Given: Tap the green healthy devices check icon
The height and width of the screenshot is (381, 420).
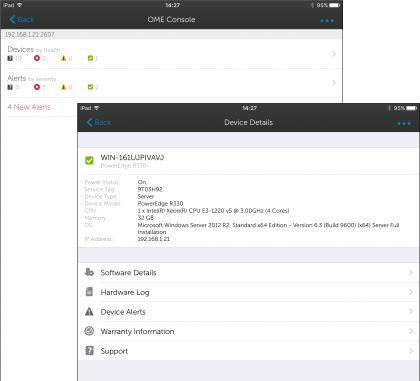Looking at the screenshot, I should [x=90, y=58].
